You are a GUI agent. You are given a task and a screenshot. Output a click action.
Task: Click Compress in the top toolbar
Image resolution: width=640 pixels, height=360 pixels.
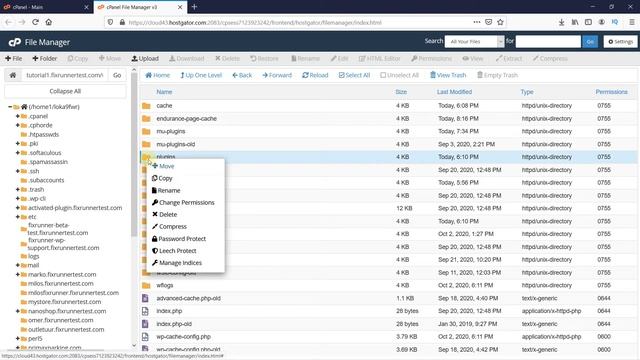(550, 58)
